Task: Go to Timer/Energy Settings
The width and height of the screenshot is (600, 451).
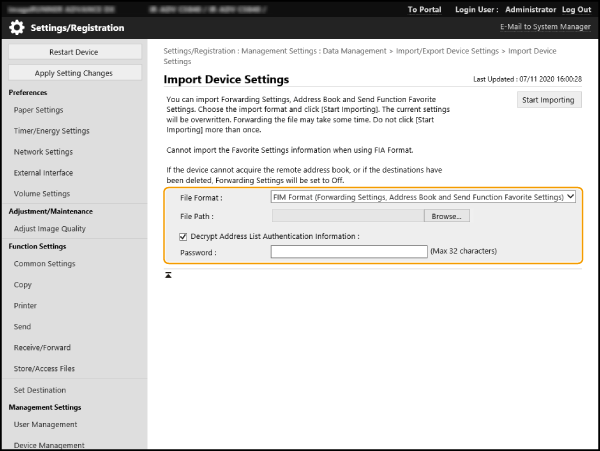Action: click(51, 131)
